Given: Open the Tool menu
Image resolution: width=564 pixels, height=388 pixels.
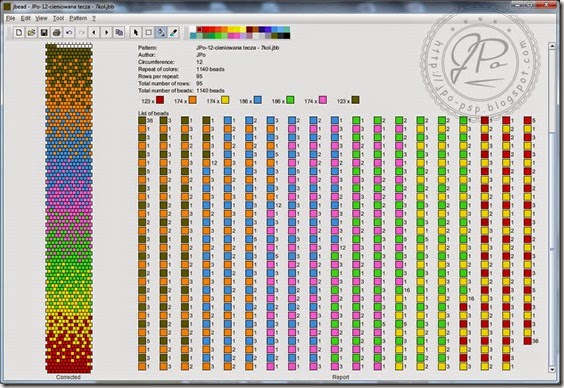Looking at the screenshot, I should (58, 18).
